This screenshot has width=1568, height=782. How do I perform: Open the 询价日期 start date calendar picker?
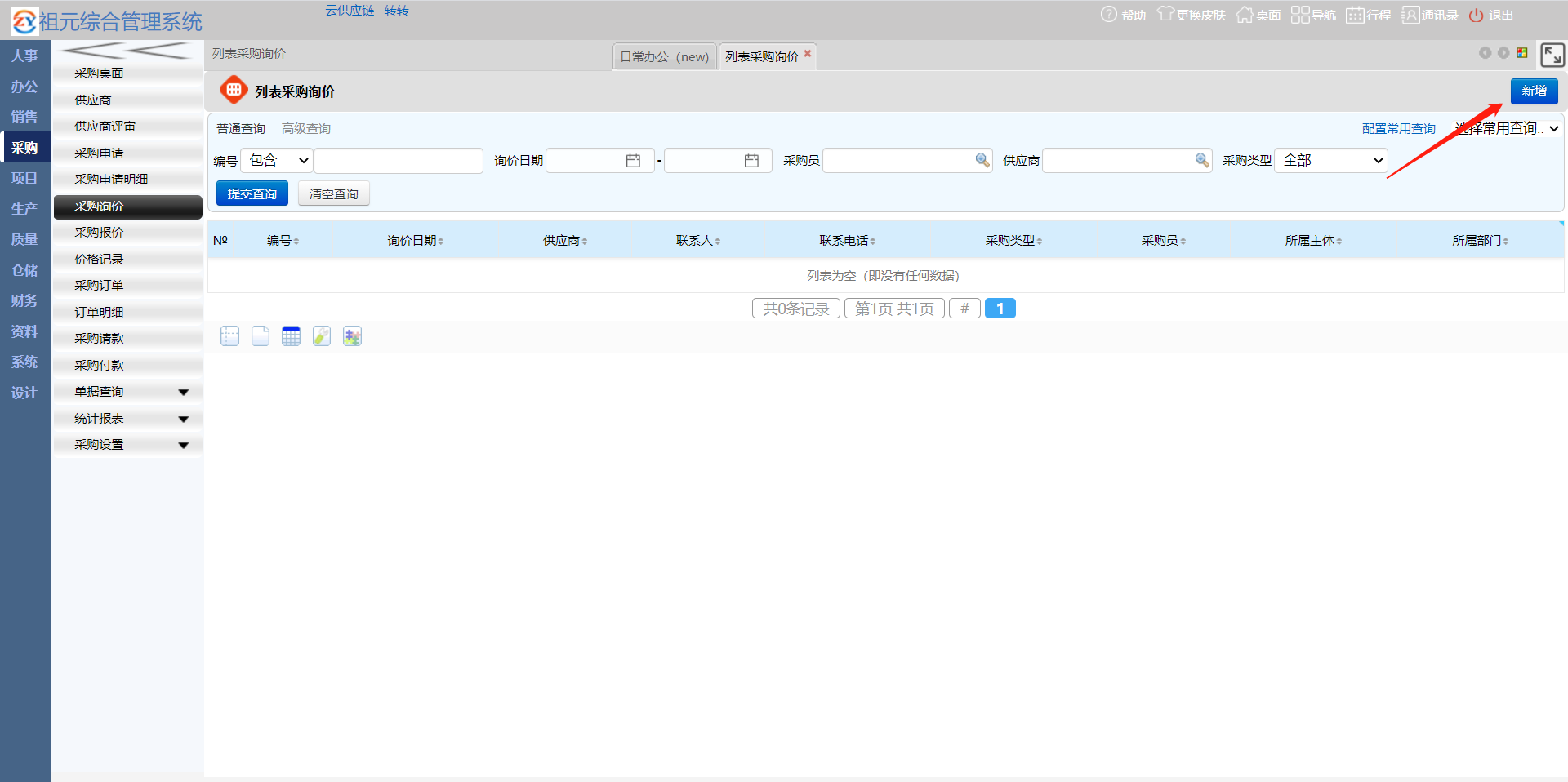[633, 161]
